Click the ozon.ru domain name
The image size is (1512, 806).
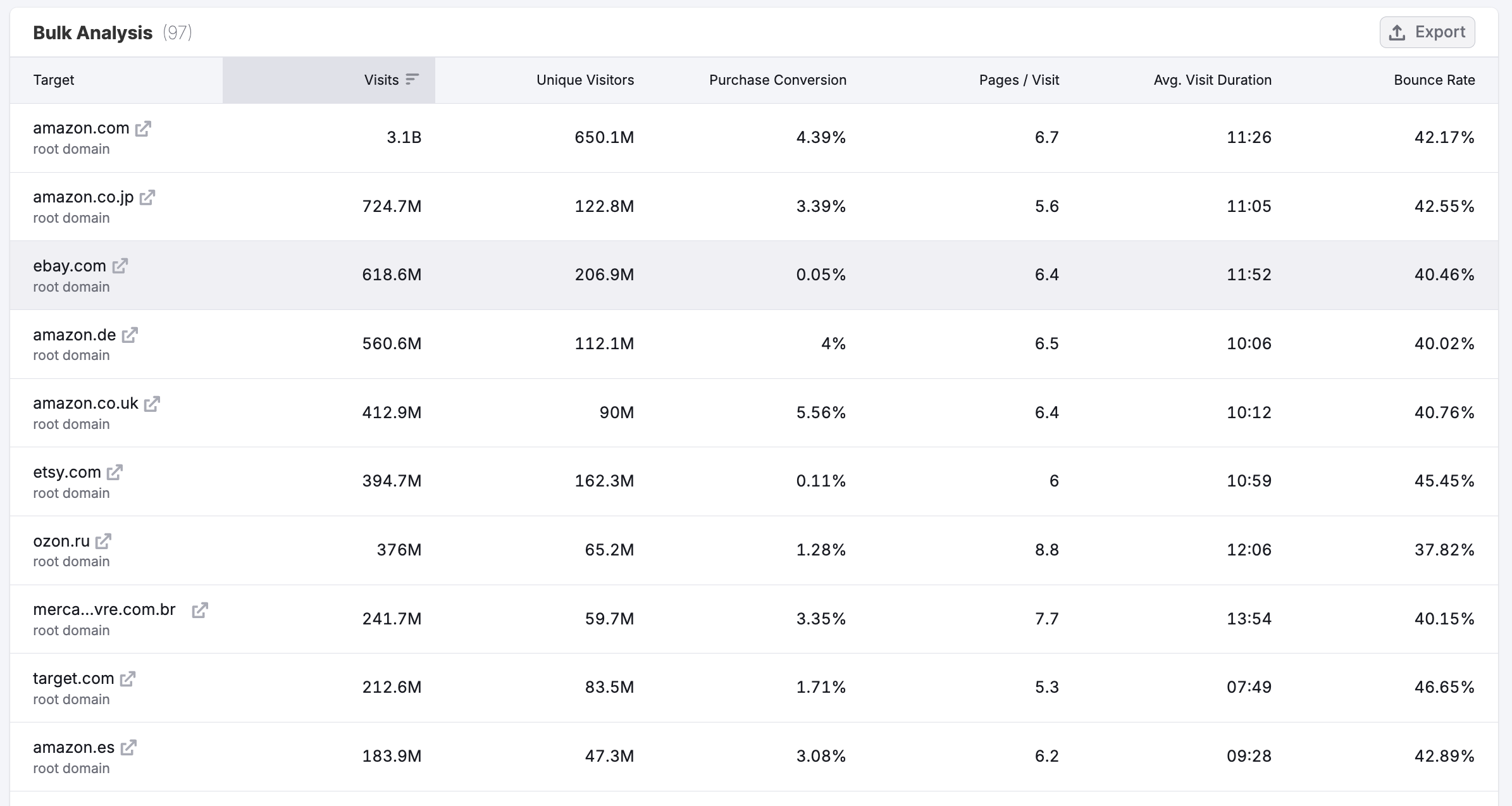click(x=61, y=541)
